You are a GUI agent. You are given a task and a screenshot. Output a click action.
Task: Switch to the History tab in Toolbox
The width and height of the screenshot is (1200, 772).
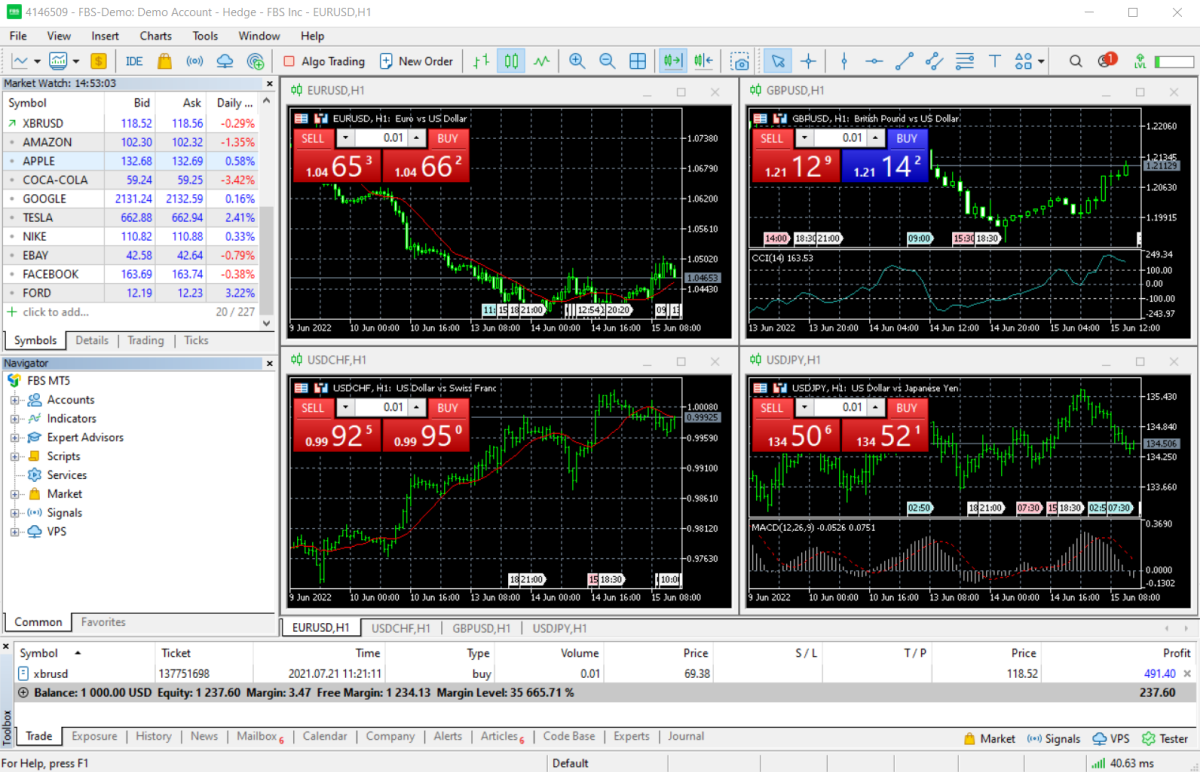click(x=153, y=737)
